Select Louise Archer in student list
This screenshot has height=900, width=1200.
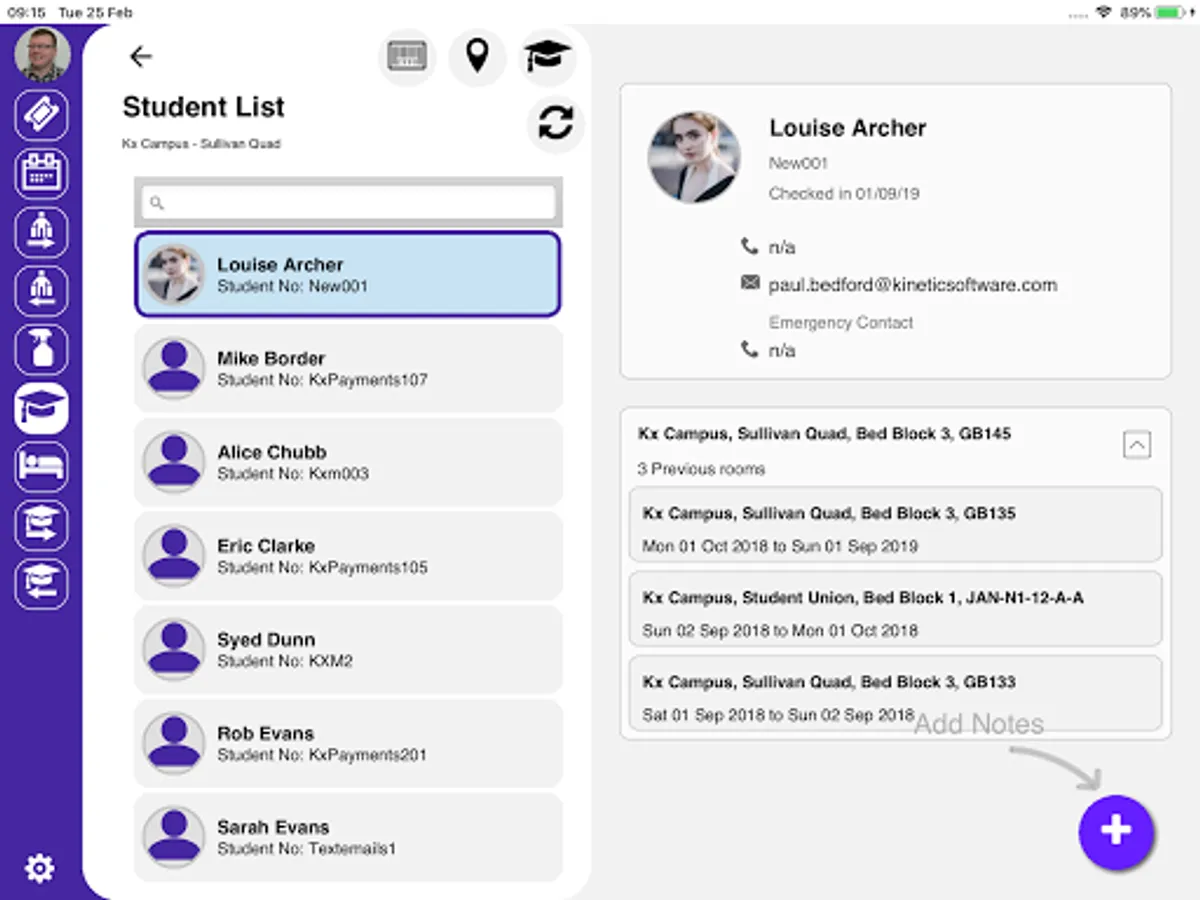click(x=348, y=275)
